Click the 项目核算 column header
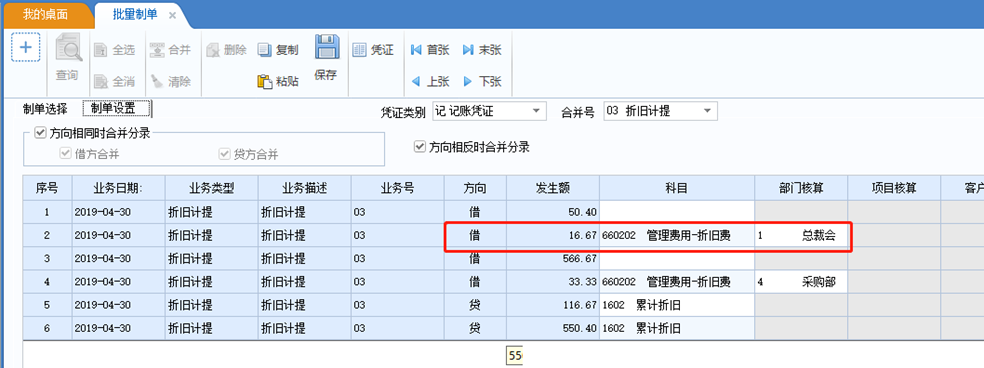This screenshot has width=984, height=368. click(894, 188)
